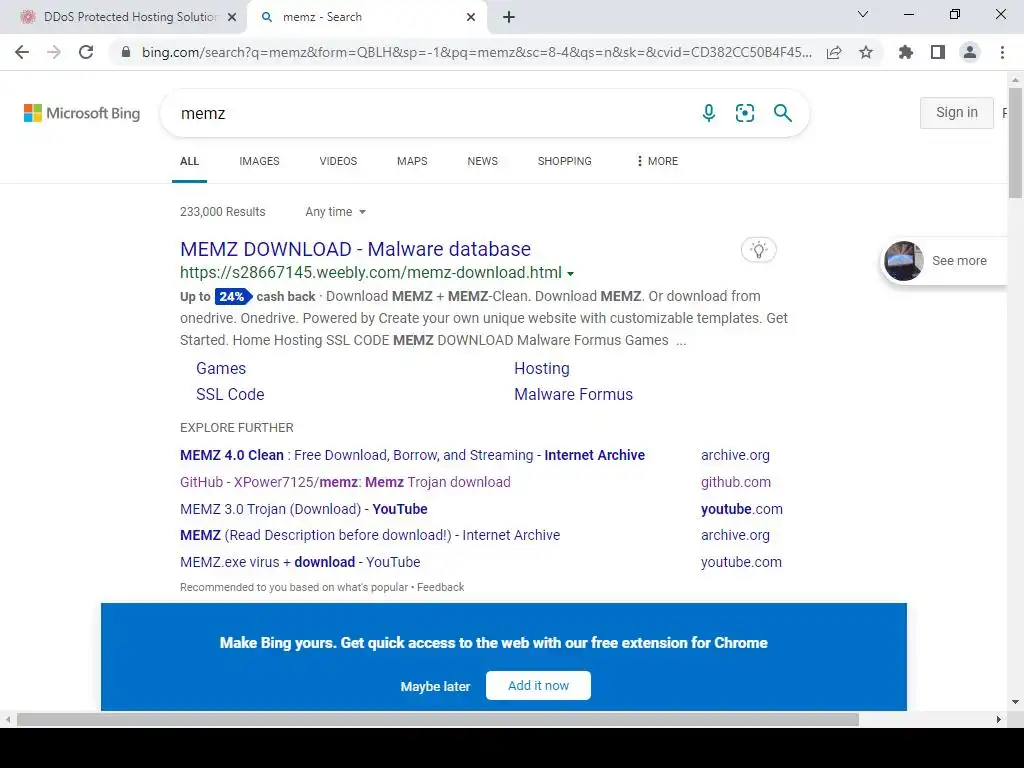The height and width of the screenshot is (768, 1024).
Task: Open the Games sitelink
Action: click(x=221, y=368)
